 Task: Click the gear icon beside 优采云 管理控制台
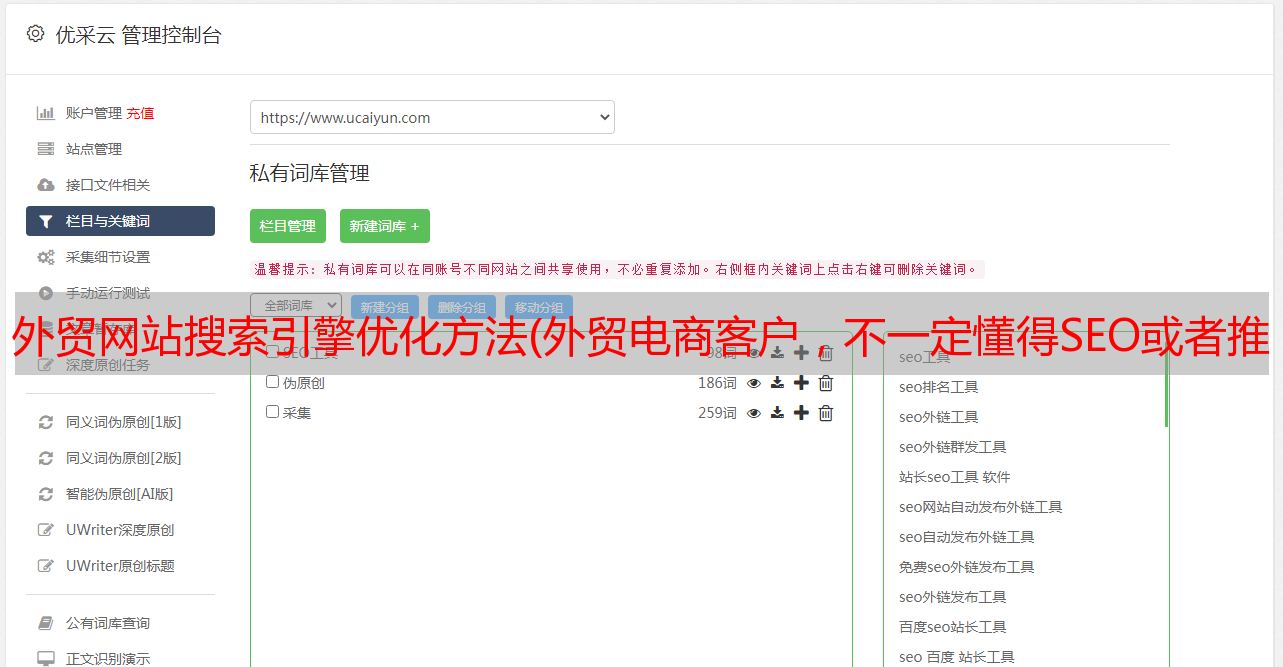coord(36,34)
